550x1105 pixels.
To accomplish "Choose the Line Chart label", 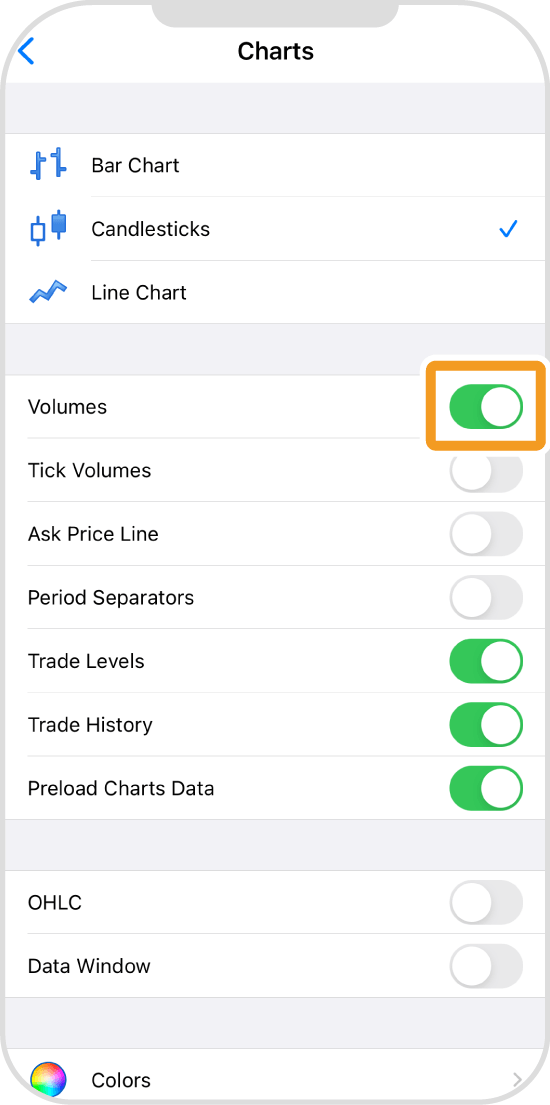I will [x=139, y=292].
